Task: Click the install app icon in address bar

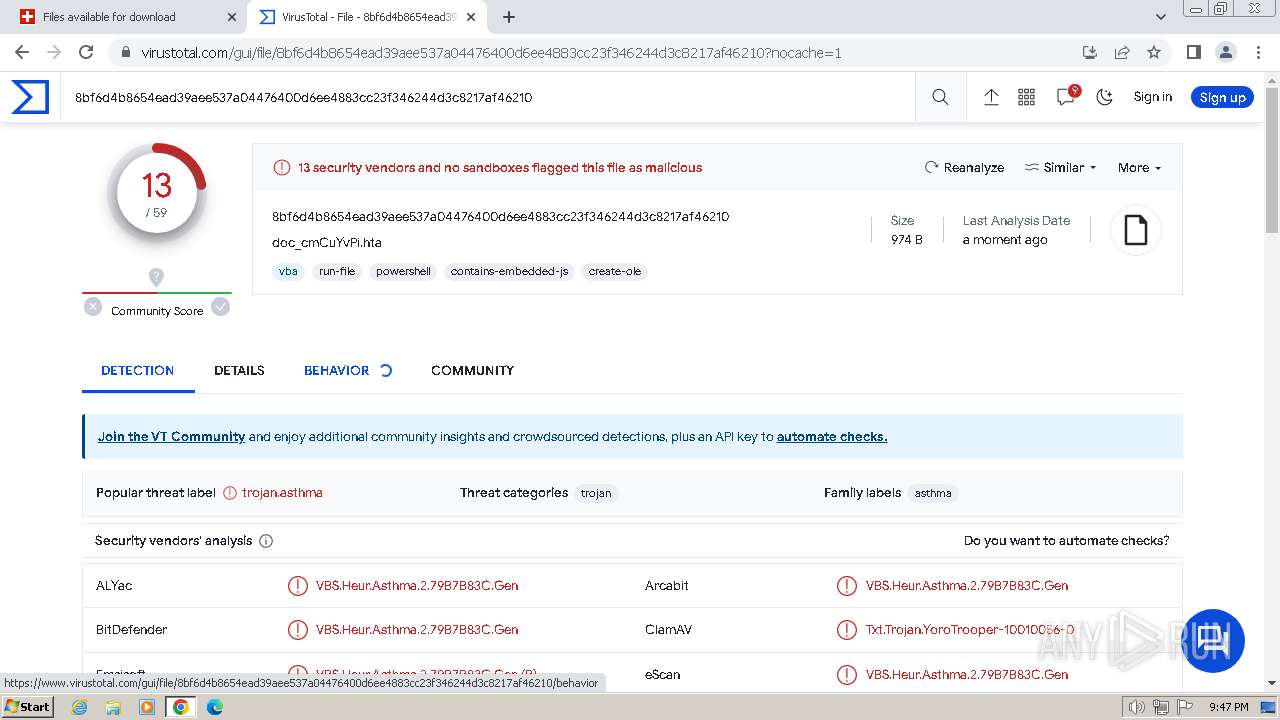Action: 1090,52
